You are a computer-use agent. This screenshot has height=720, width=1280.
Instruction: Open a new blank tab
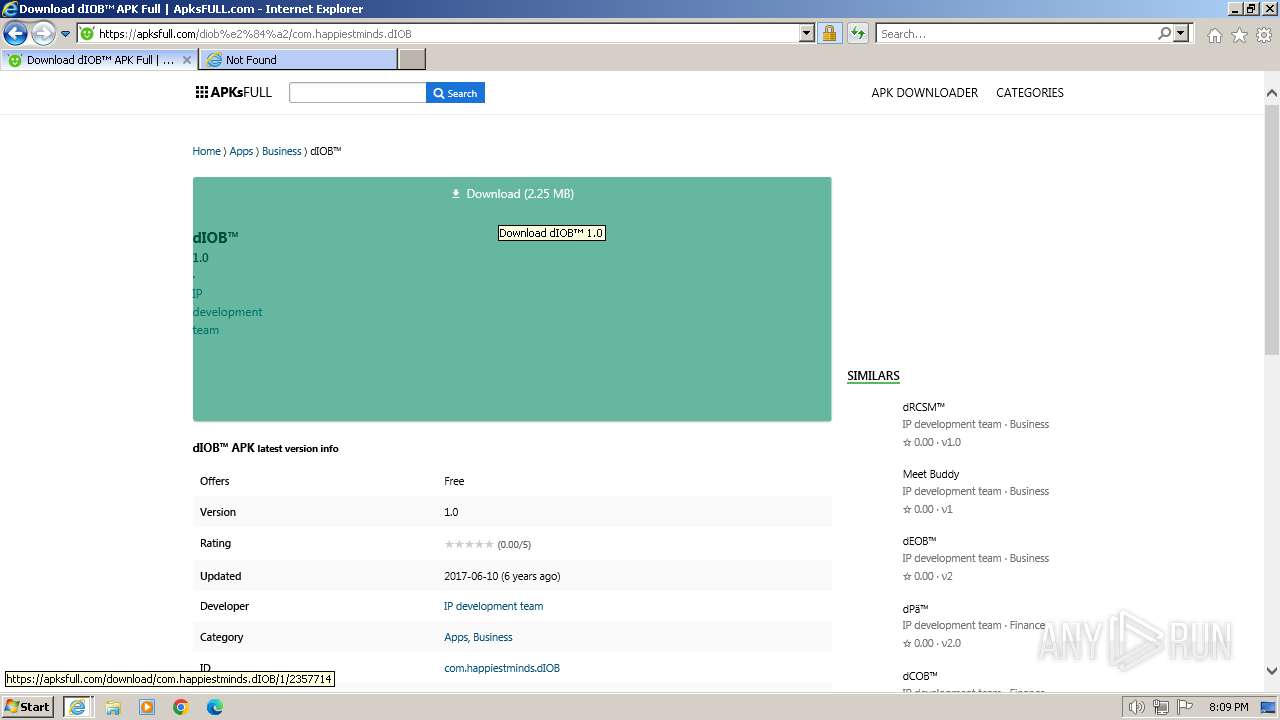point(412,60)
